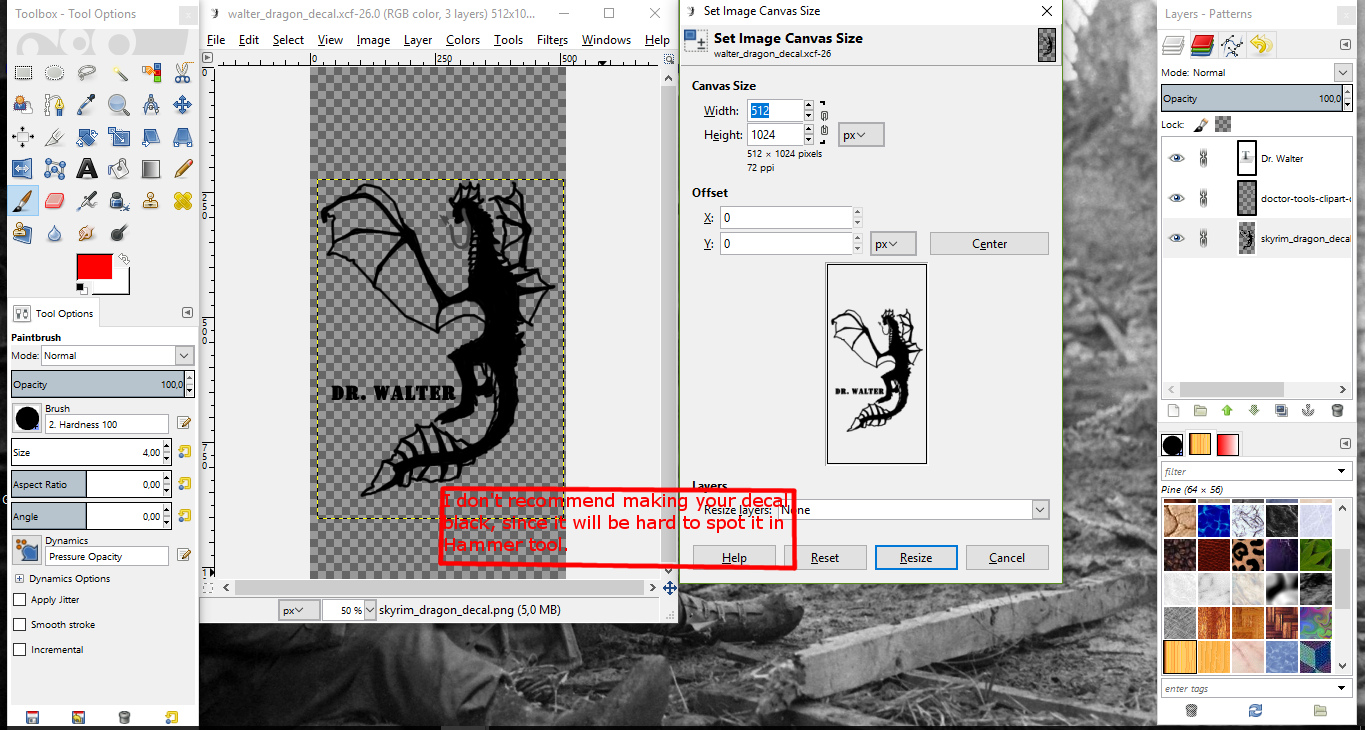Adjust the Paintbrush Opacity slider

coord(98,385)
